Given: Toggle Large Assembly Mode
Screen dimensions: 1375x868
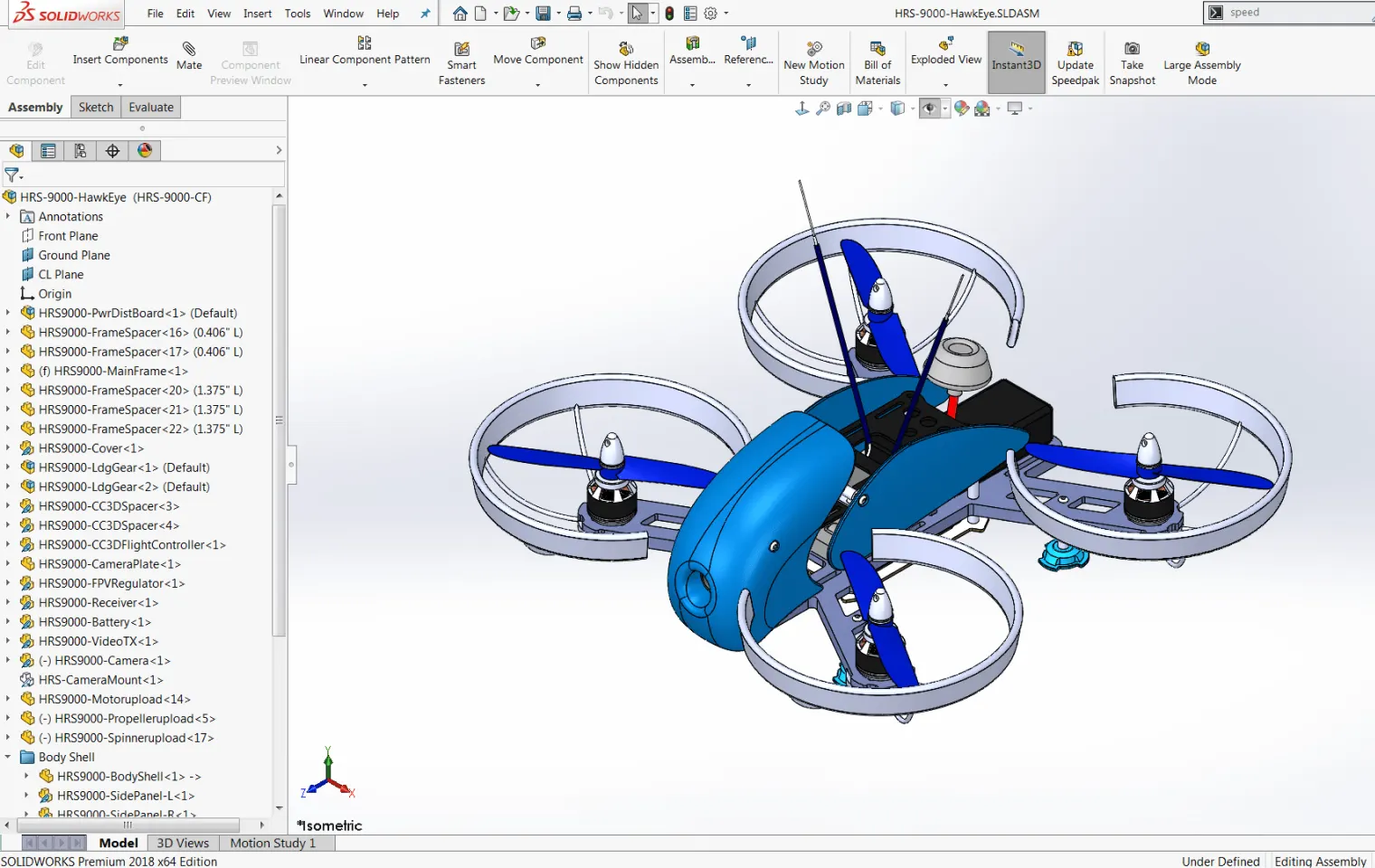Looking at the screenshot, I should coord(1202,62).
